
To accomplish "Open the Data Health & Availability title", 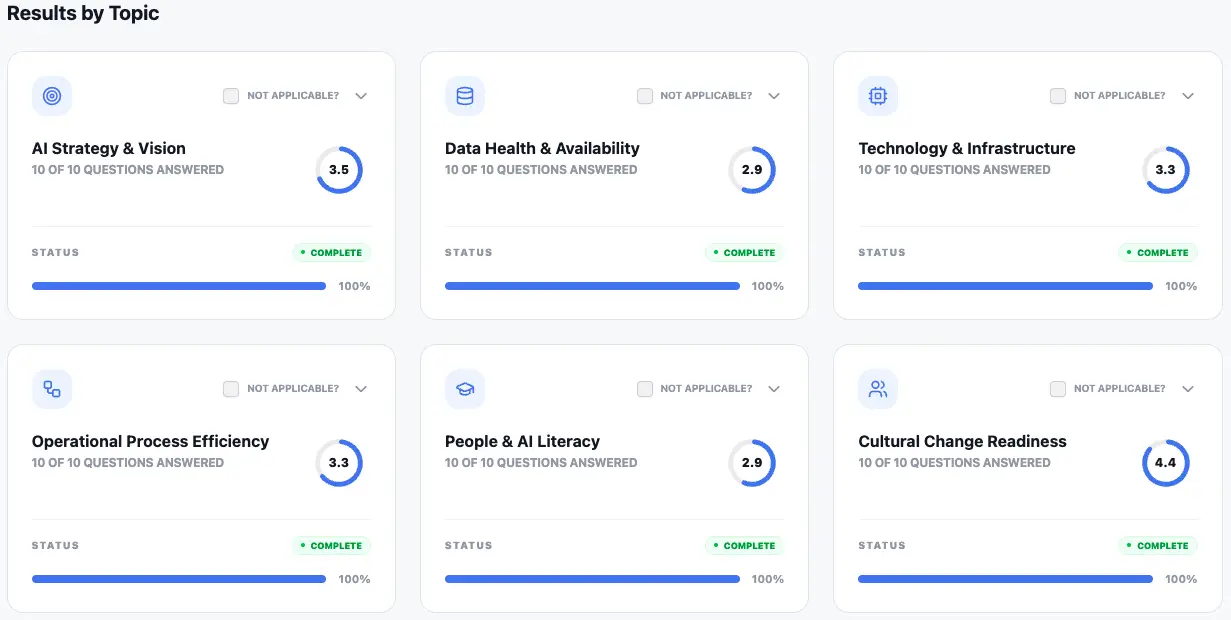I will pos(542,148).
